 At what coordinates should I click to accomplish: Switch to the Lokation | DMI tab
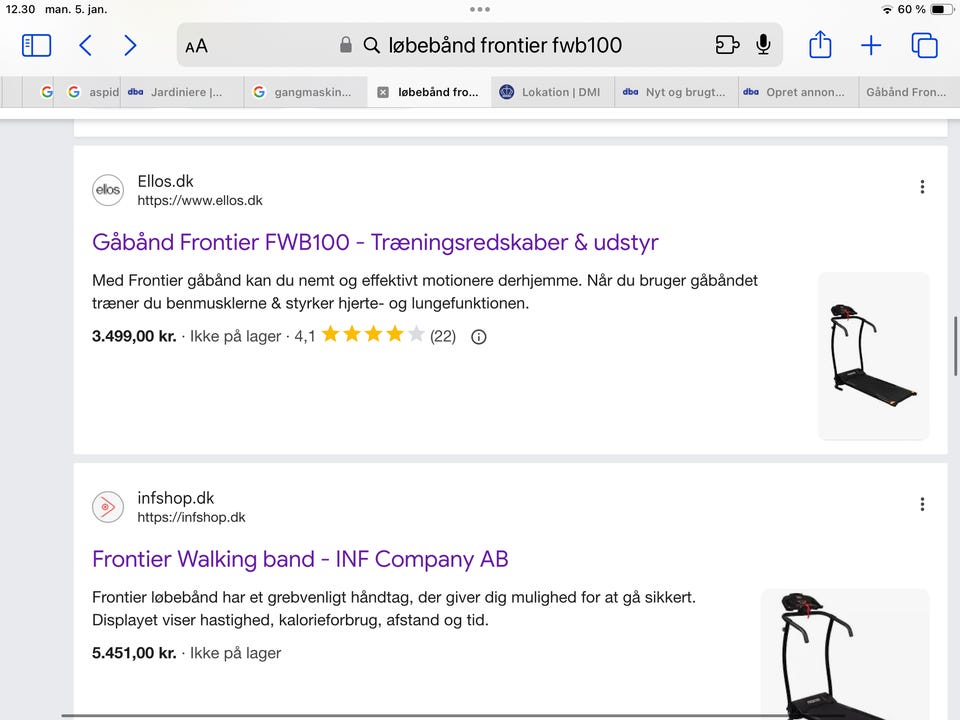(x=552, y=92)
